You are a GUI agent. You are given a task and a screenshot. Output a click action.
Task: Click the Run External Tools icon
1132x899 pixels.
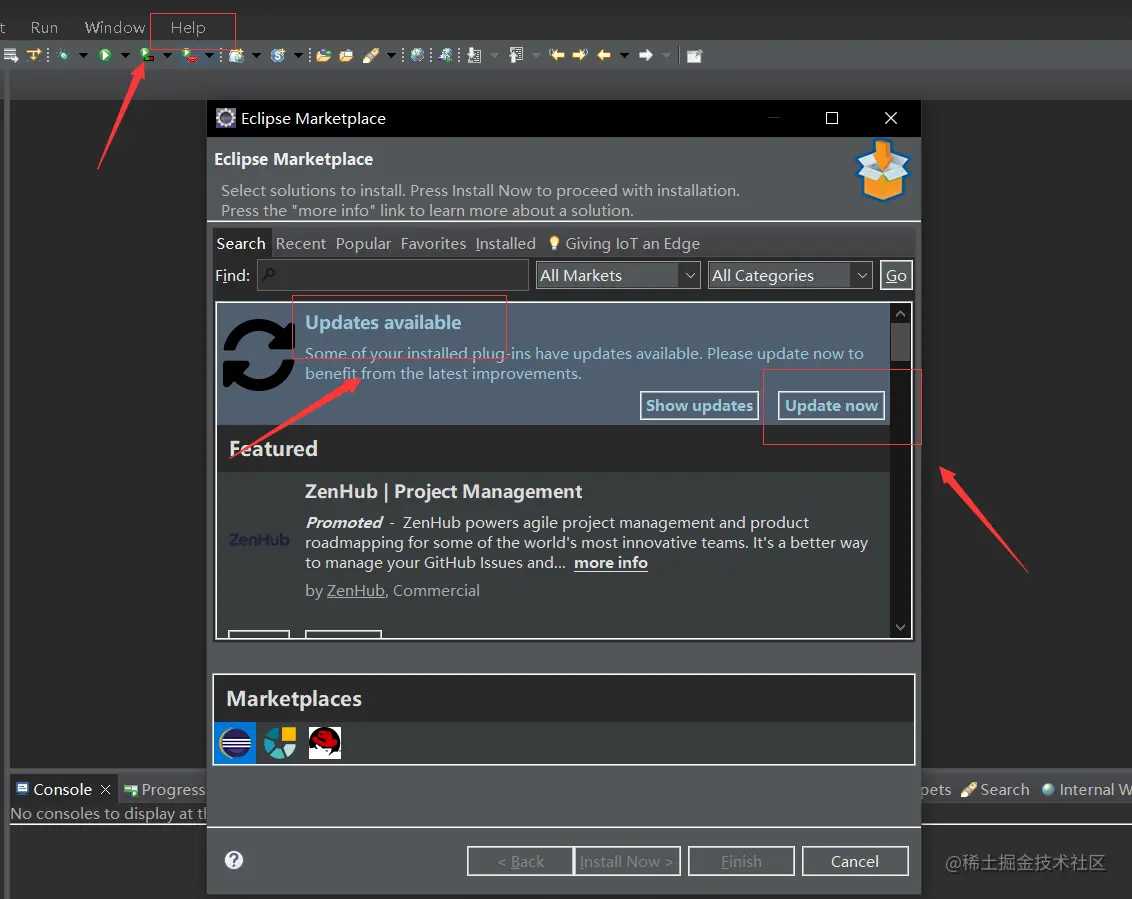(189, 55)
